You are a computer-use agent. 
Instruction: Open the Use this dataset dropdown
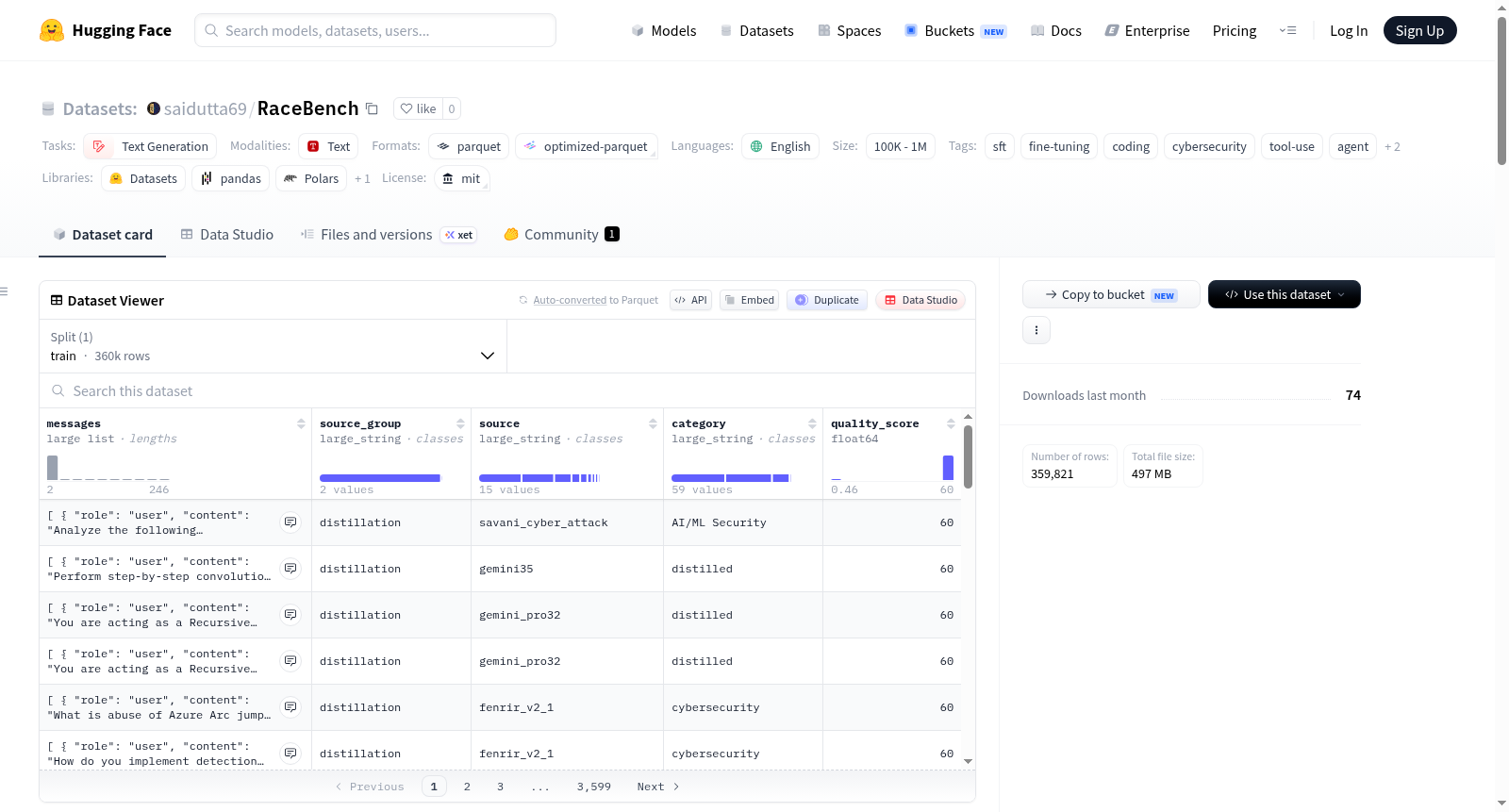click(x=1285, y=294)
